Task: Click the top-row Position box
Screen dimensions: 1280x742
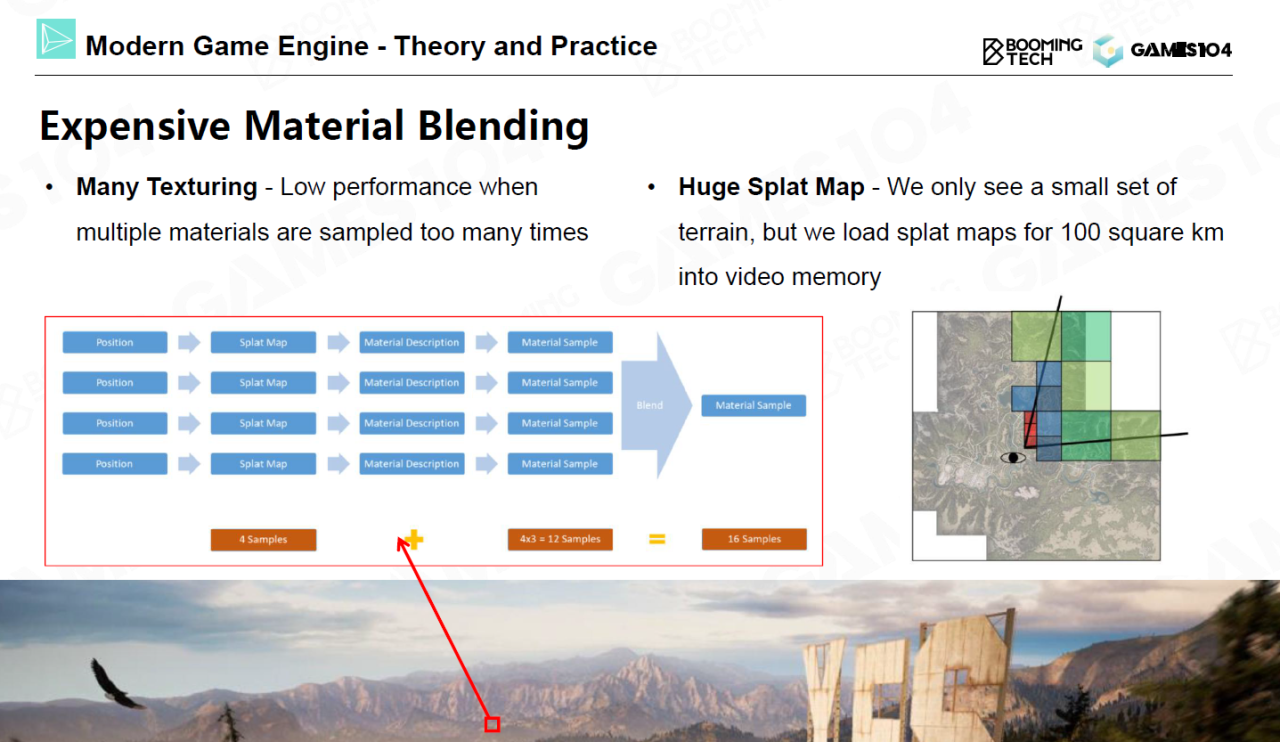Action: click(x=115, y=343)
